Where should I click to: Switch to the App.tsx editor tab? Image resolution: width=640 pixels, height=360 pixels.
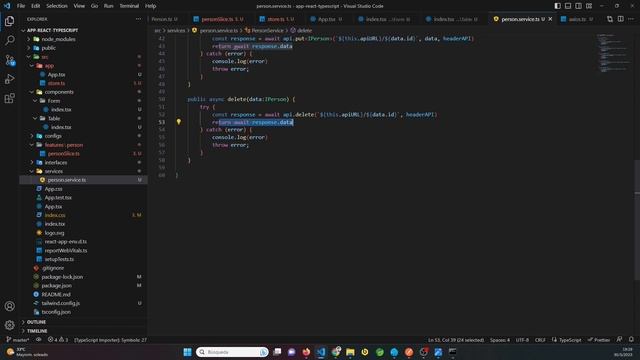(x=326, y=19)
